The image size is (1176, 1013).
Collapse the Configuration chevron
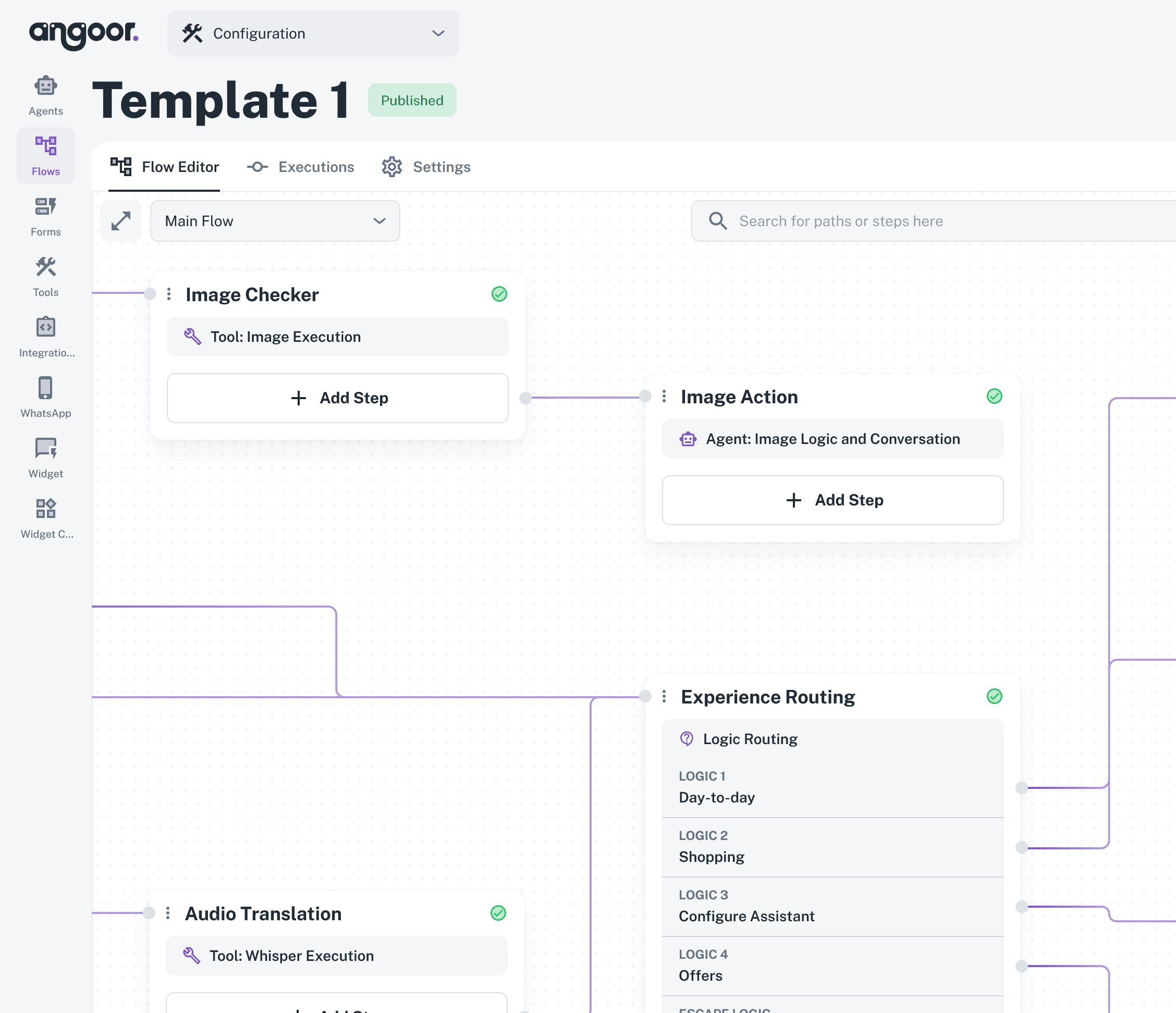click(x=436, y=33)
